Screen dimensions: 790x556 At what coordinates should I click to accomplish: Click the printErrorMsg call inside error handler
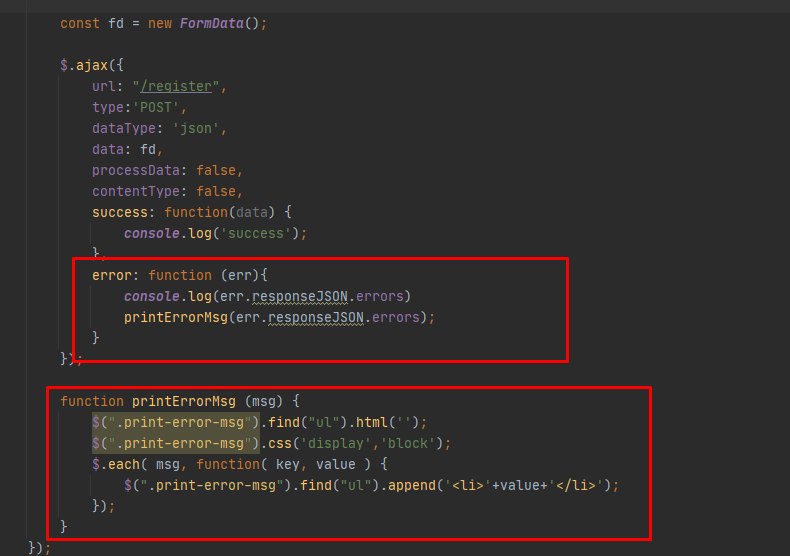click(x=279, y=317)
